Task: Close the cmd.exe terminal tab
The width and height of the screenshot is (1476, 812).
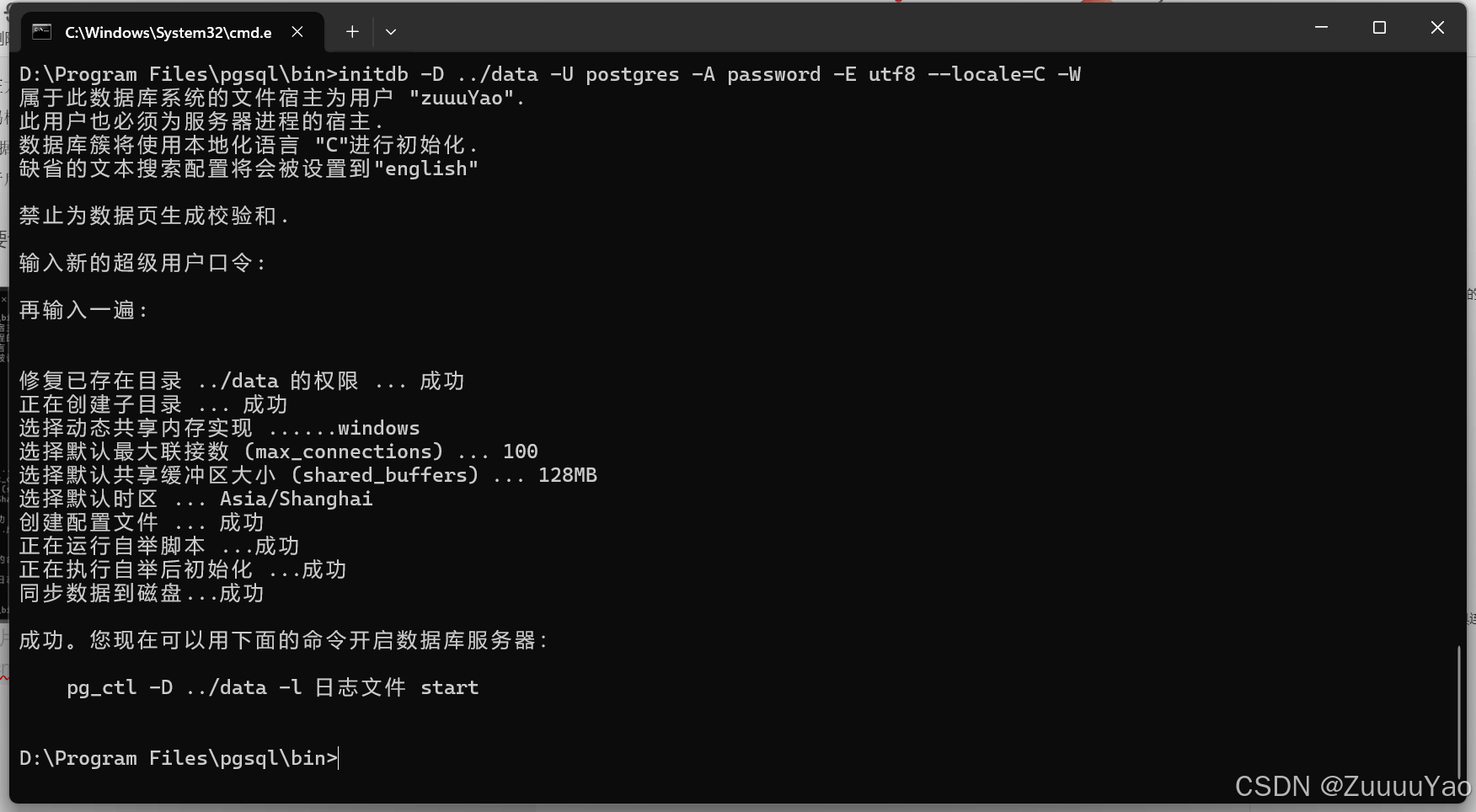Action: (297, 32)
